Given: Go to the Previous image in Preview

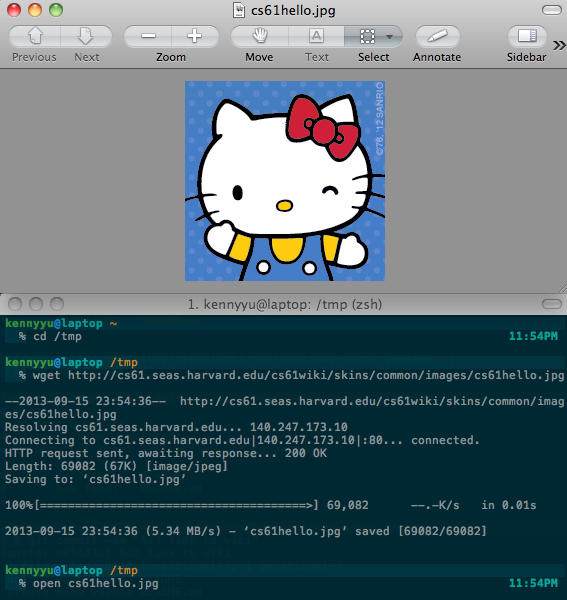Looking at the screenshot, I should tap(34, 36).
